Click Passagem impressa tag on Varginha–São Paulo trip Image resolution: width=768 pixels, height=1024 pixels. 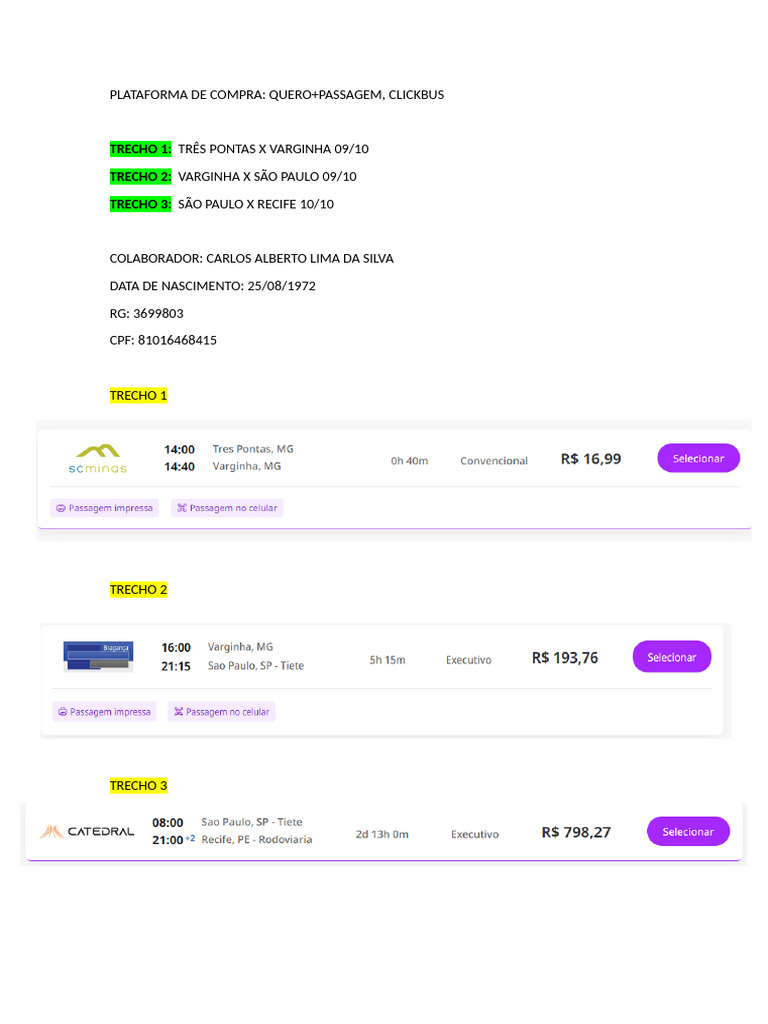[x=104, y=712]
